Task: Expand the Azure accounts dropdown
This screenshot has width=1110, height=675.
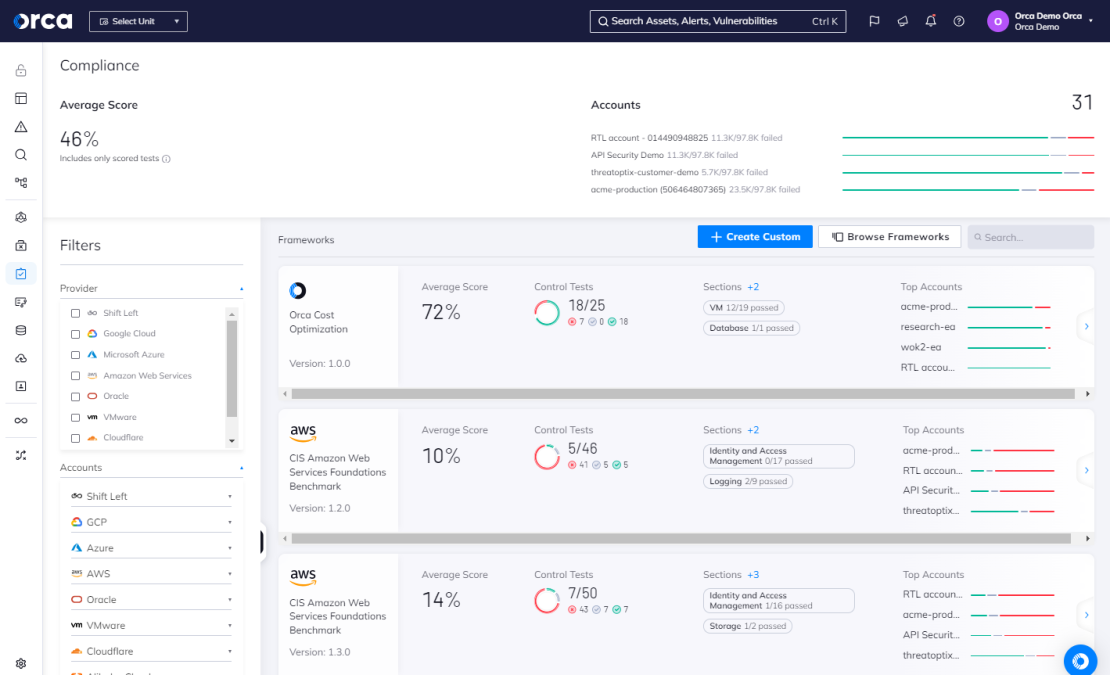Action: [x=151, y=548]
